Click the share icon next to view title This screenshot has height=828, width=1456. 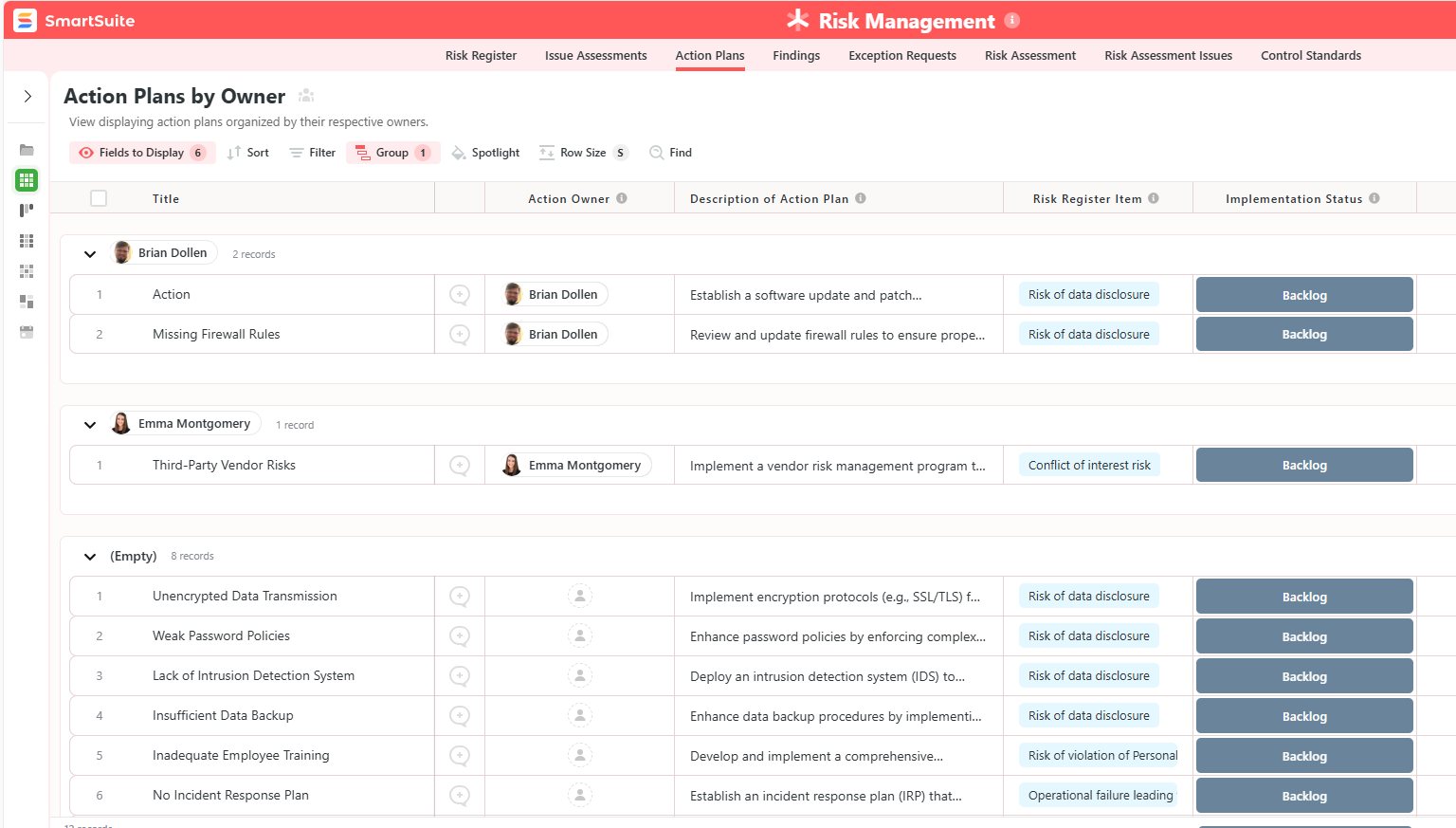click(306, 96)
